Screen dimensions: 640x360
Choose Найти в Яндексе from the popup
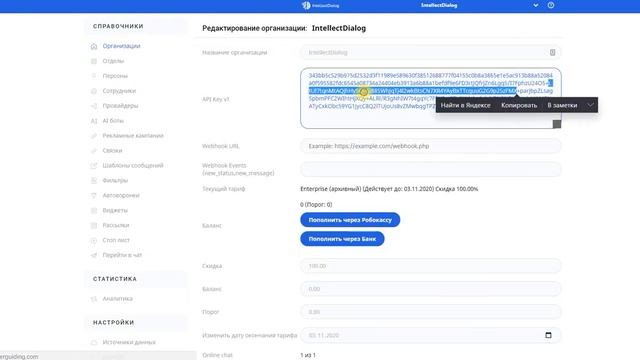[465, 105]
